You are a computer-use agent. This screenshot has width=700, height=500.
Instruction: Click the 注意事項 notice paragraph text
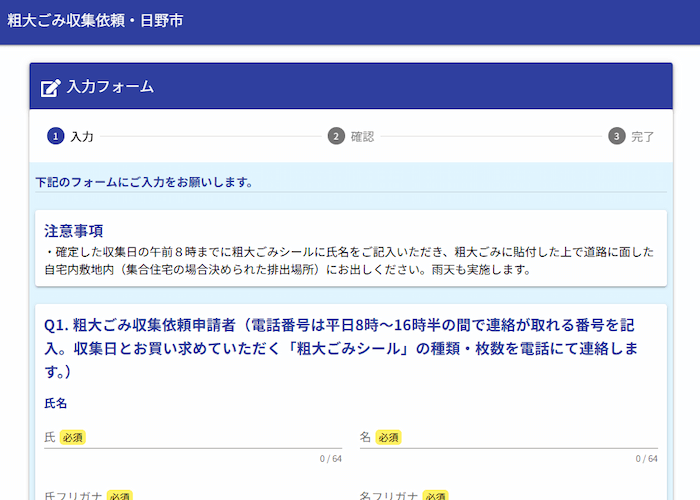(349, 261)
